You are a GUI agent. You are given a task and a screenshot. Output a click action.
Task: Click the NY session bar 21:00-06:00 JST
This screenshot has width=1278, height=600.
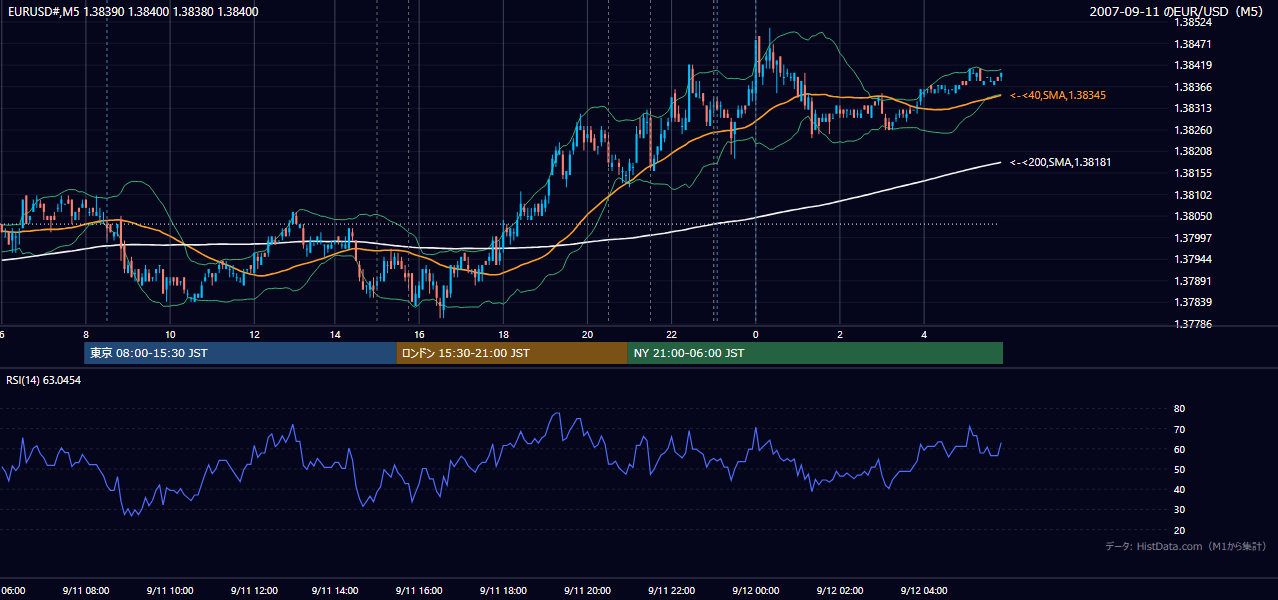tap(815, 353)
